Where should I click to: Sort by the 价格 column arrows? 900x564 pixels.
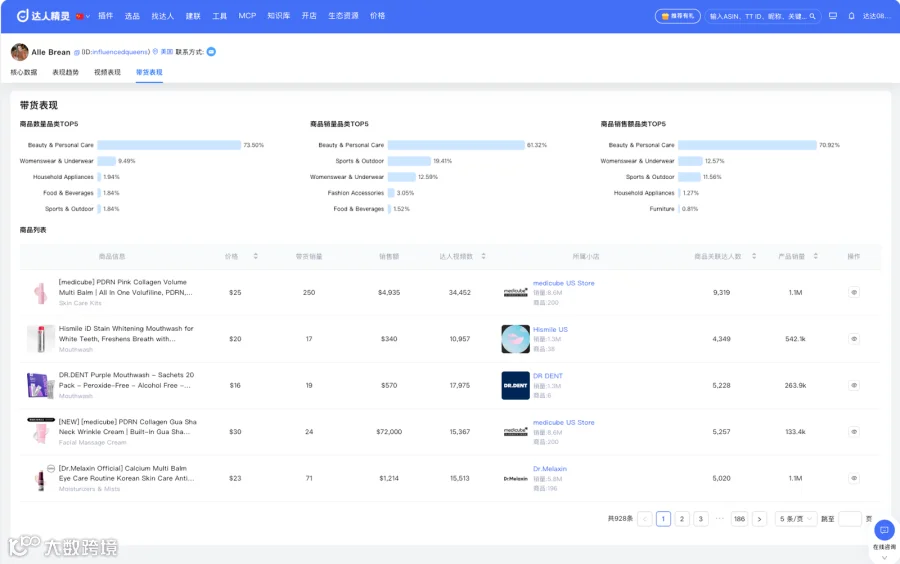255,256
